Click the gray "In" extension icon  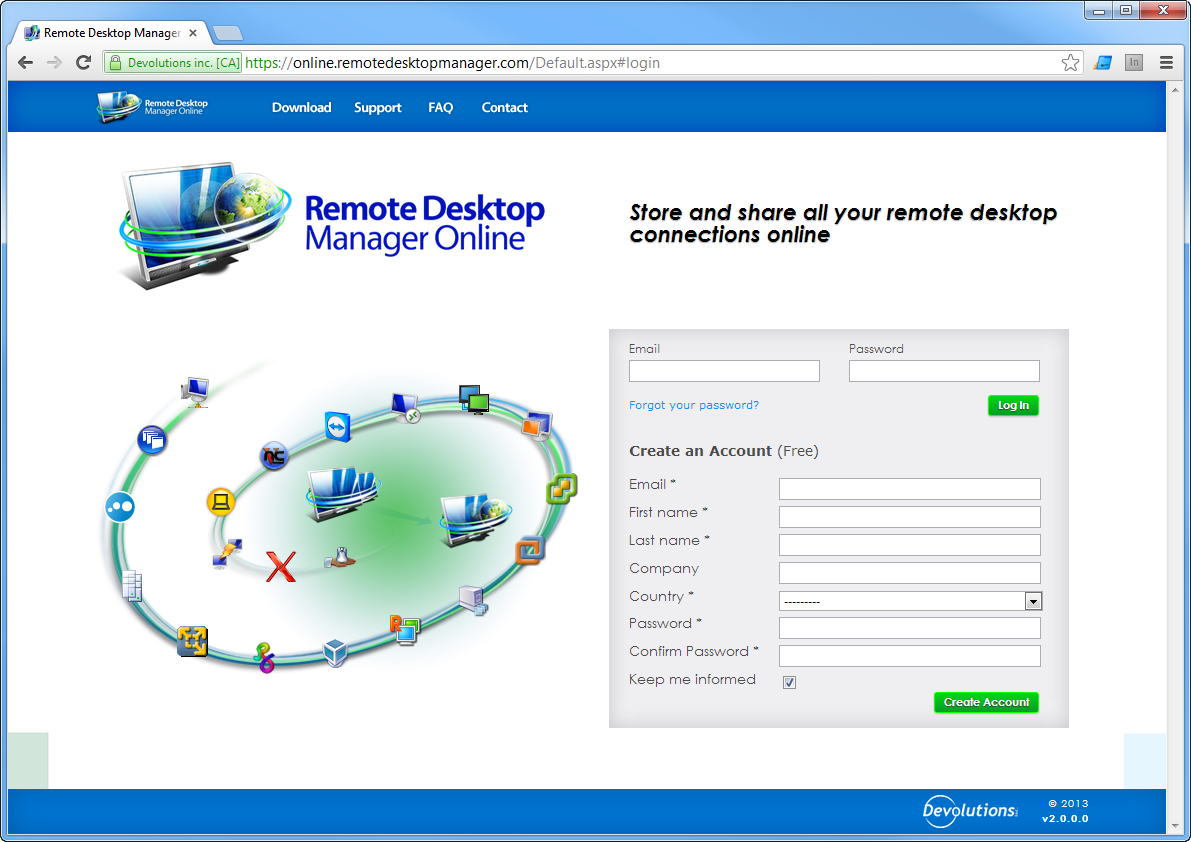pos(1134,63)
